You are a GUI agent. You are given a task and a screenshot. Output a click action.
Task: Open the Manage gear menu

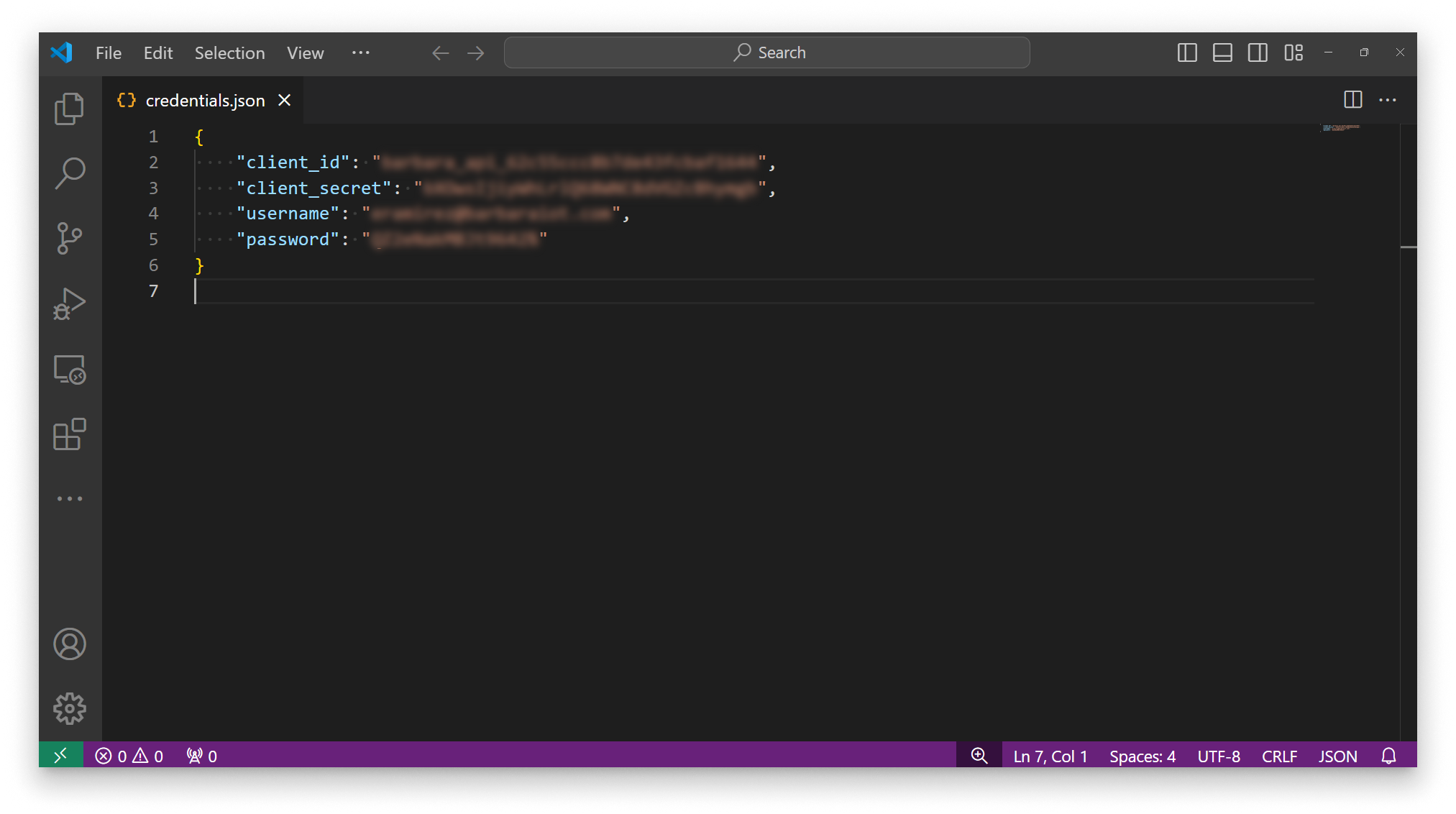click(x=69, y=708)
